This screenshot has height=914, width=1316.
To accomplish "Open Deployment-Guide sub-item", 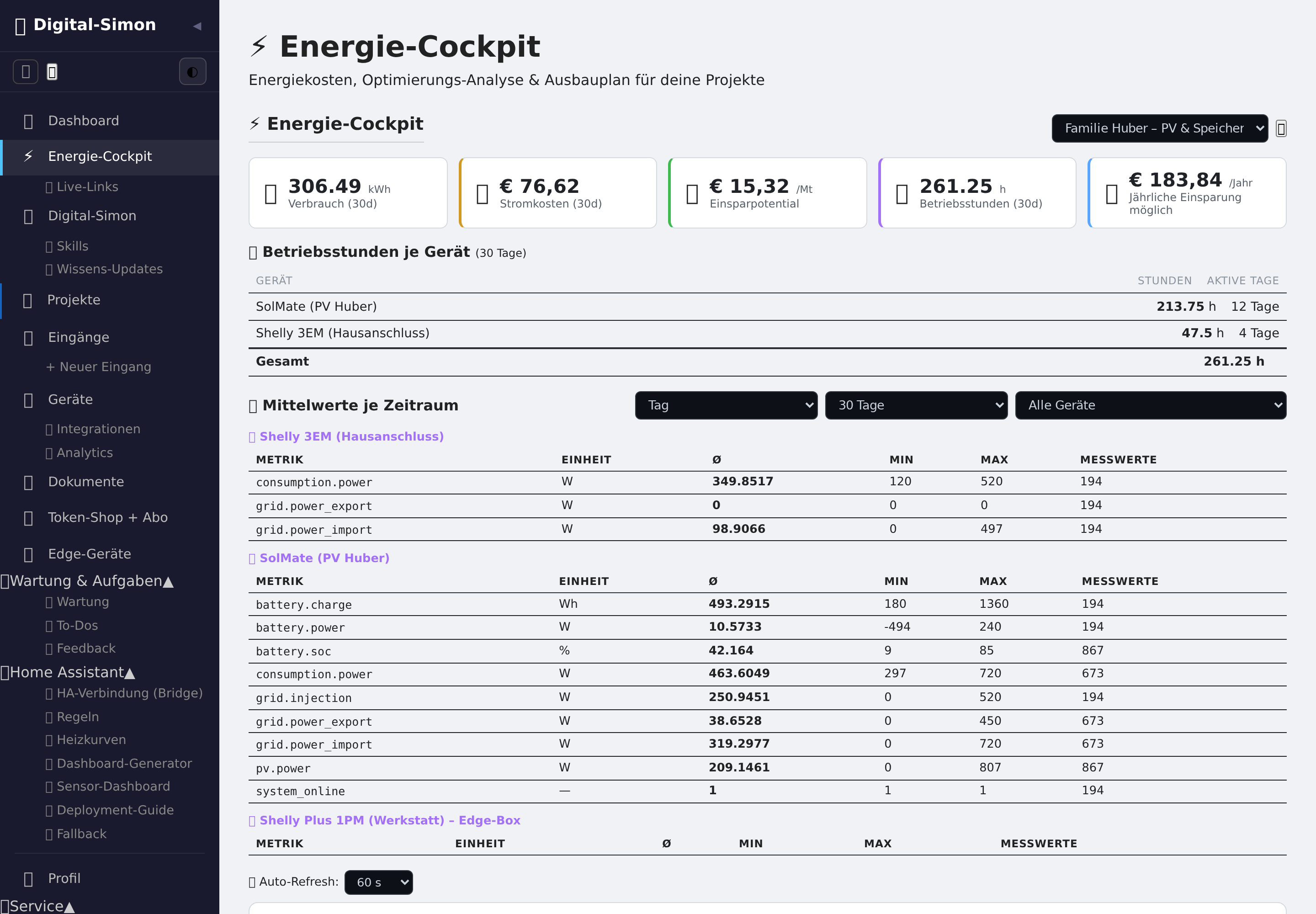I will 109,810.
